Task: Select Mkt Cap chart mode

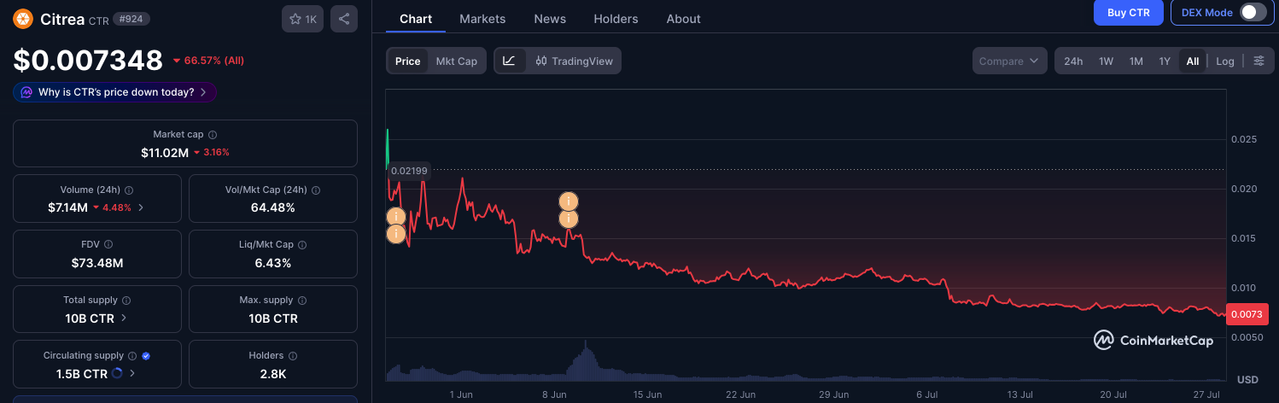Action: (x=456, y=61)
